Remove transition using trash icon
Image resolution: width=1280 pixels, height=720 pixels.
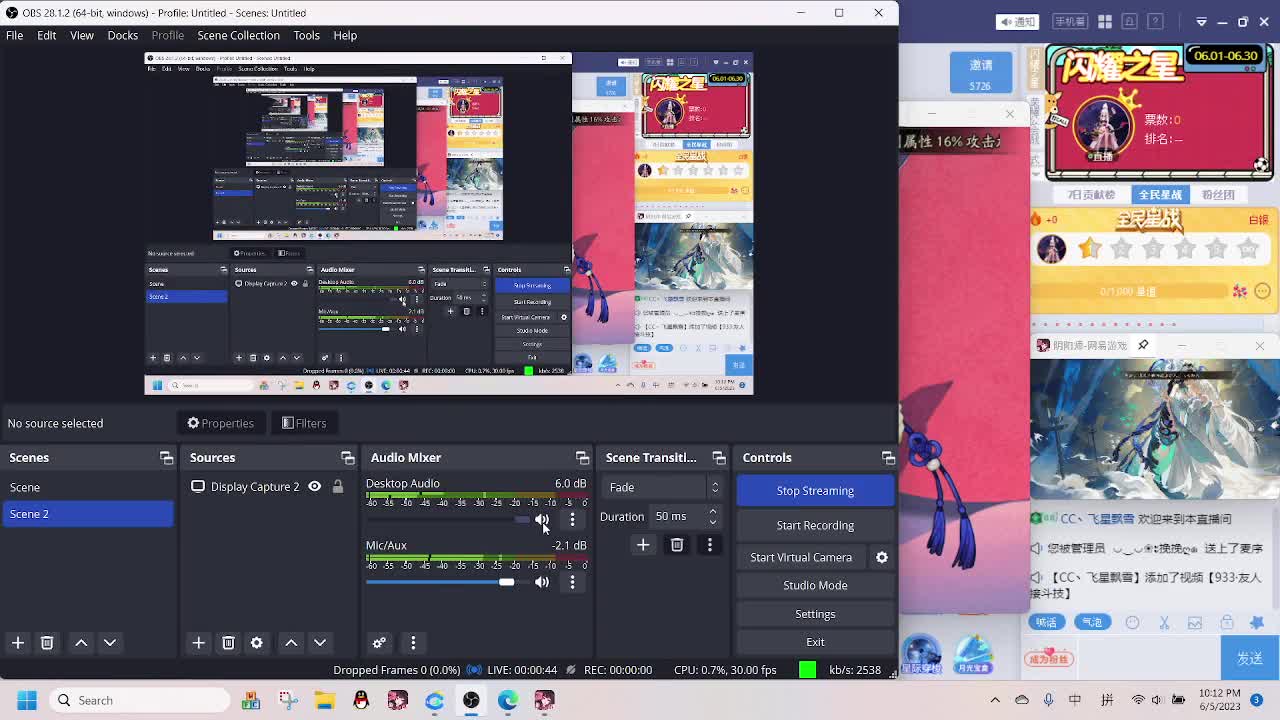(x=677, y=545)
